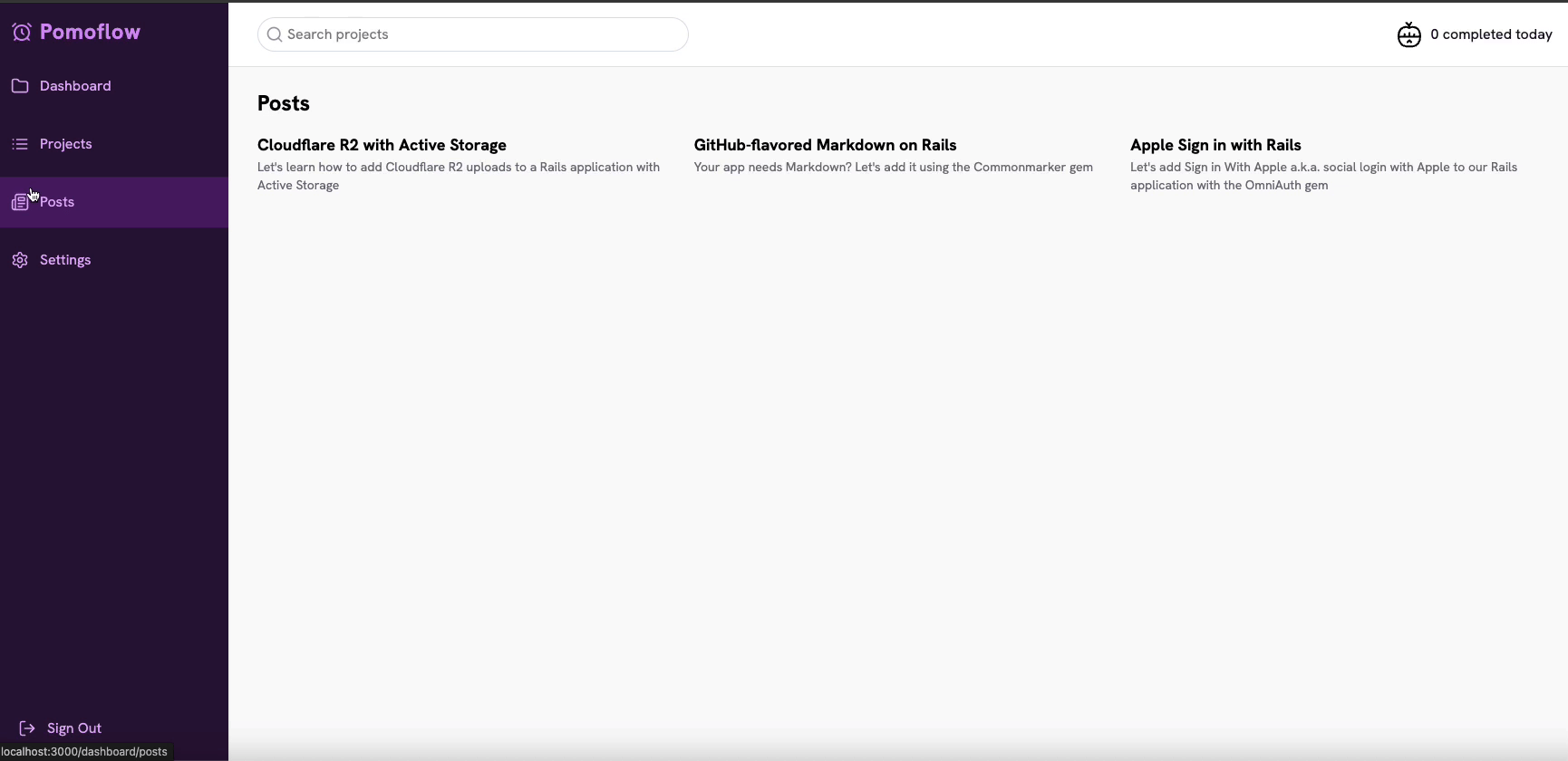The height and width of the screenshot is (761, 1568).
Task: Click the Dashboard folder icon
Action: (x=20, y=86)
